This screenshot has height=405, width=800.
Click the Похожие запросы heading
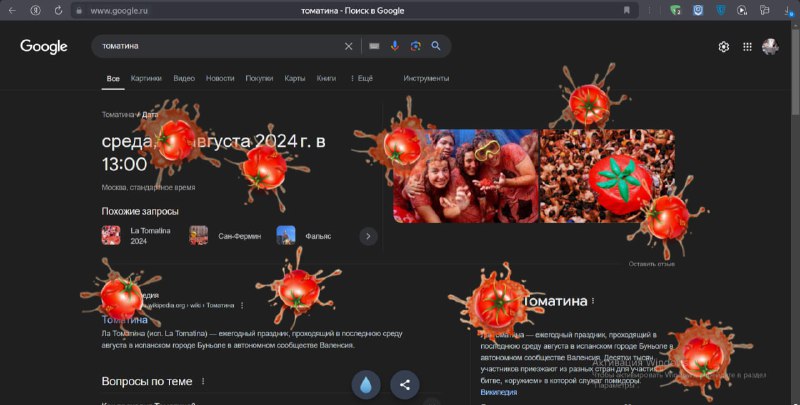point(140,211)
